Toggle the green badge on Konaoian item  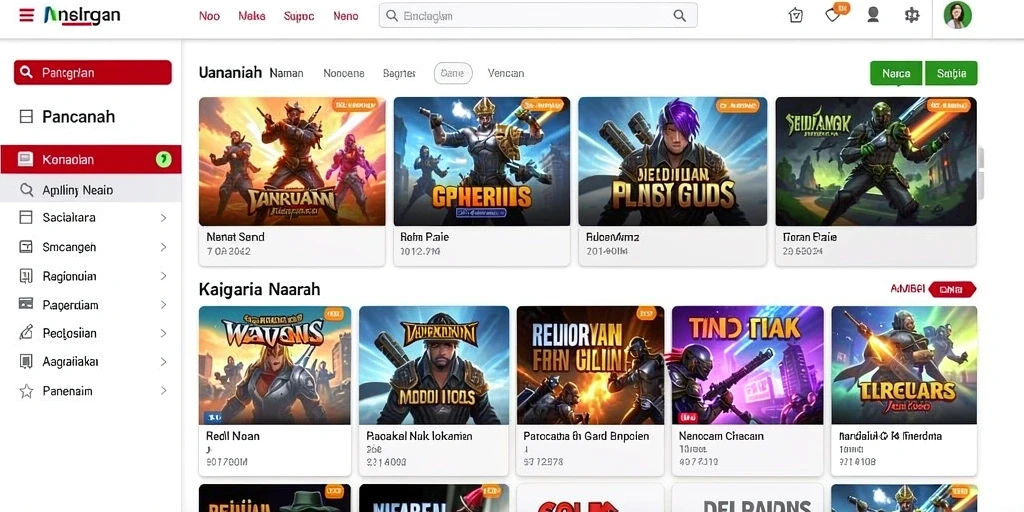click(x=164, y=159)
